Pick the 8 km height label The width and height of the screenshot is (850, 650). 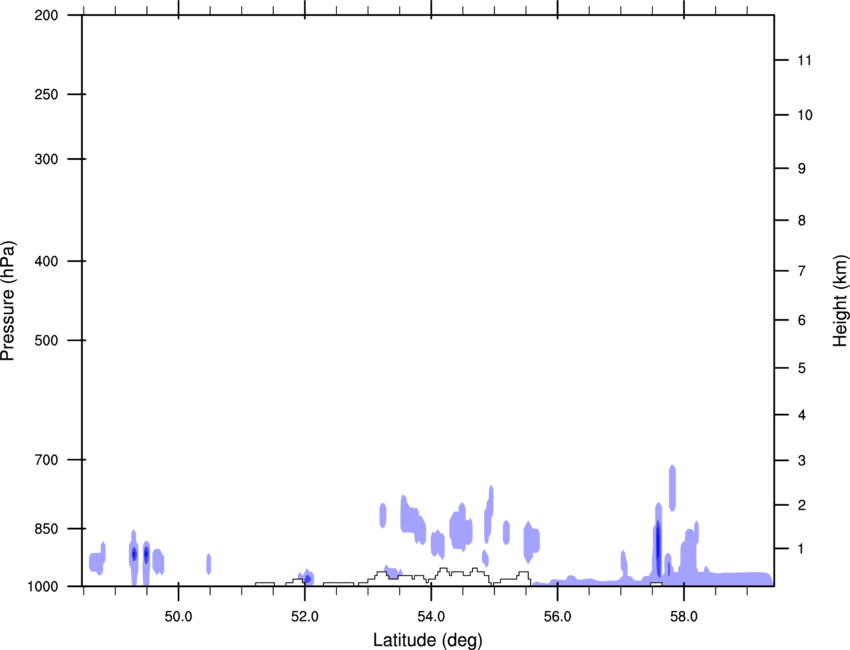click(x=801, y=220)
